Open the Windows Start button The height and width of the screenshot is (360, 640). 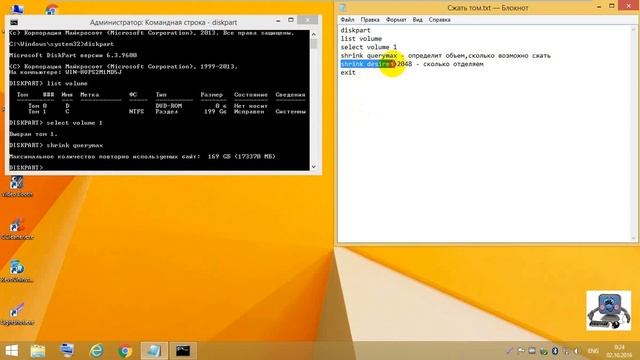click(12, 351)
